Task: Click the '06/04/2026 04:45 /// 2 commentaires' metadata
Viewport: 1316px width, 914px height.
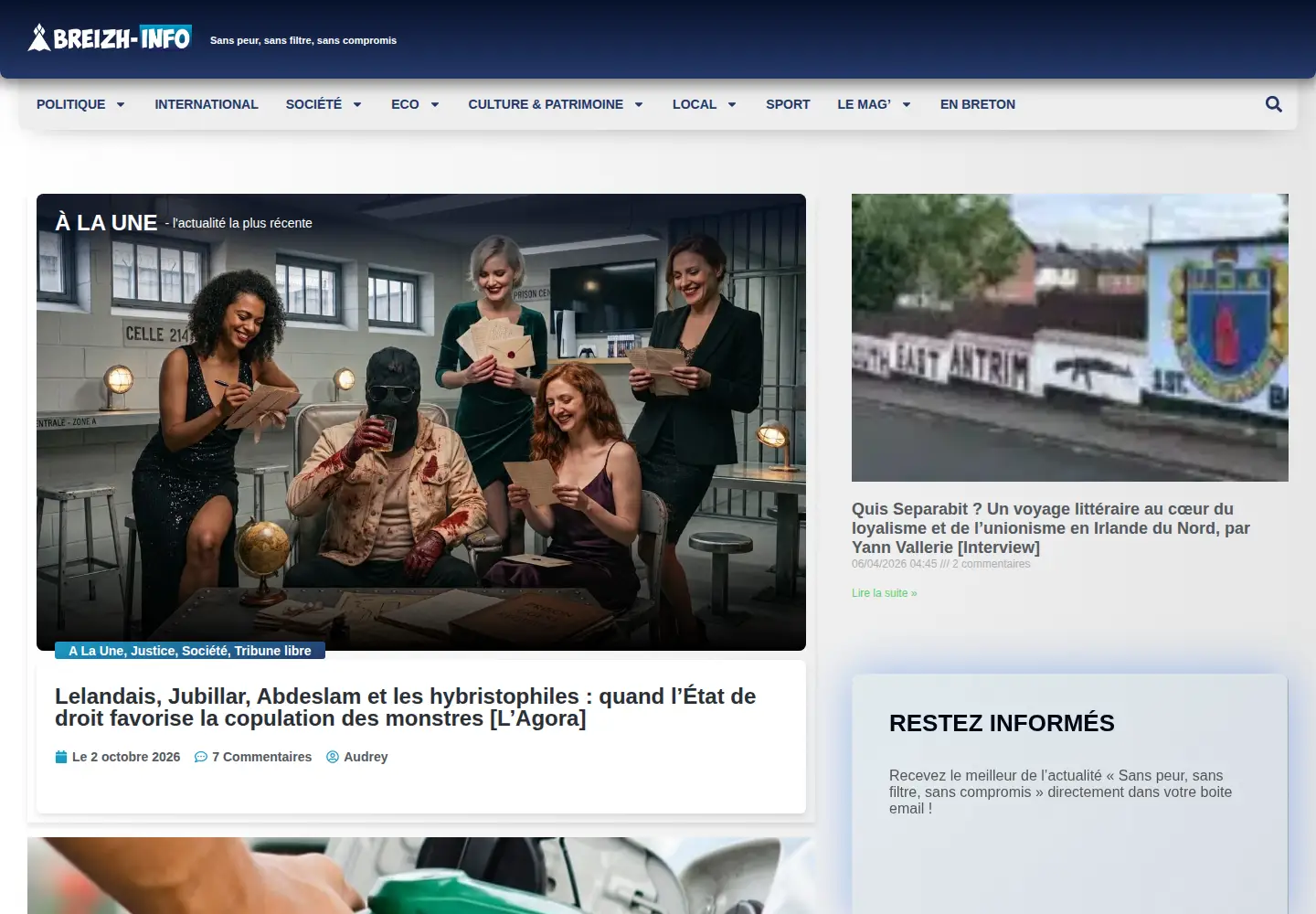Action: [x=941, y=564]
